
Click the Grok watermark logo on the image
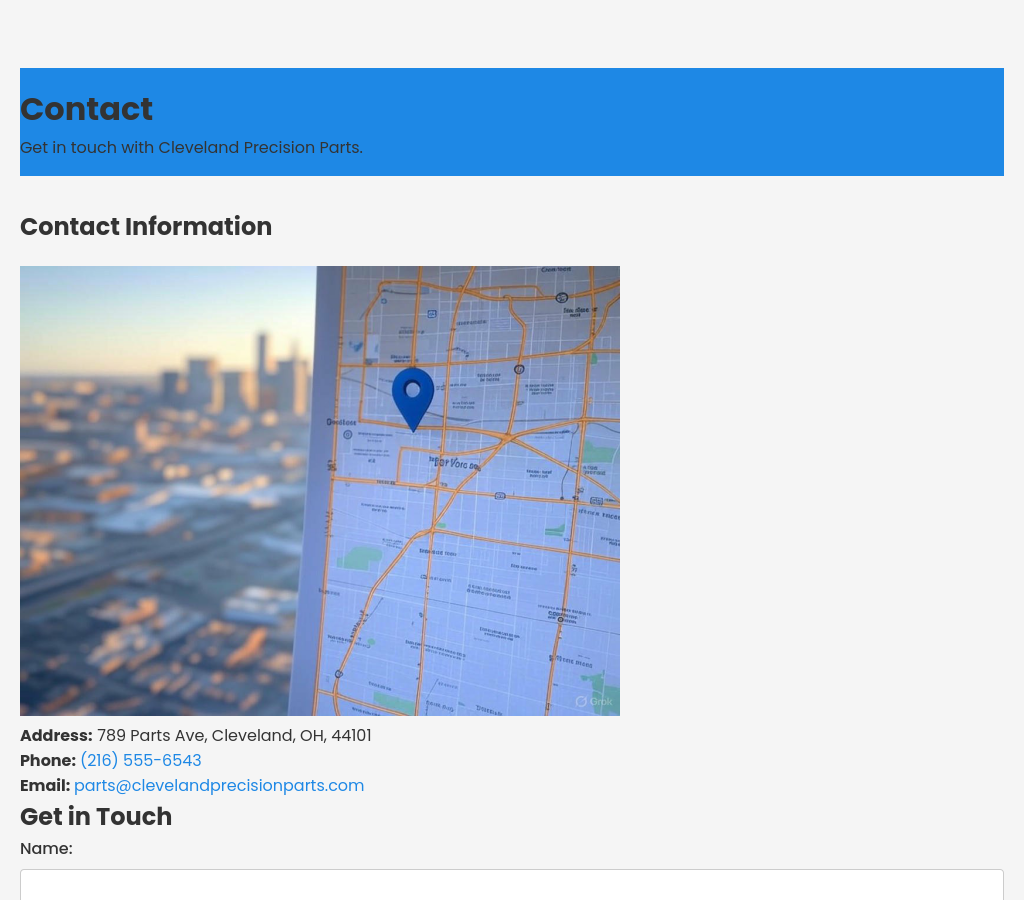pos(594,701)
